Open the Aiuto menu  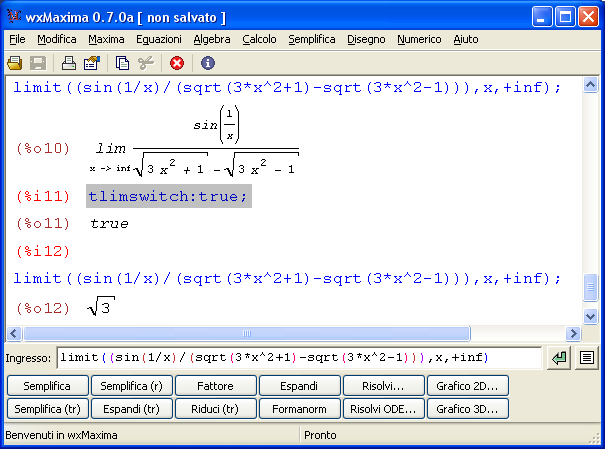click(x=466, y=39)
